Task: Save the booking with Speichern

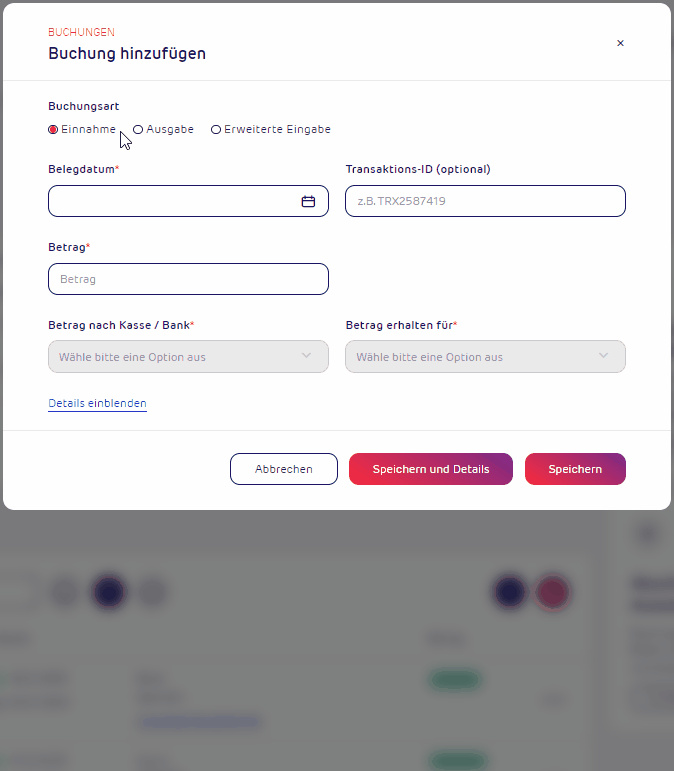Action: pyautogui.click(x=575, y=469)
